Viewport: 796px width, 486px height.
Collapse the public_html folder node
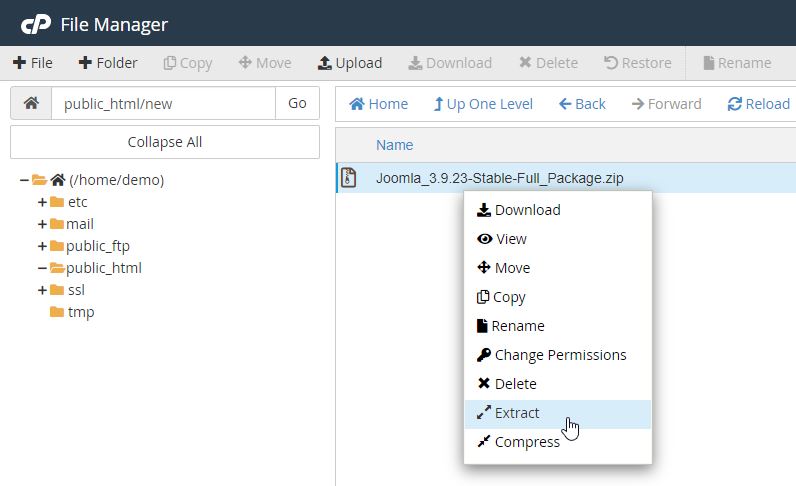point(43,268)
